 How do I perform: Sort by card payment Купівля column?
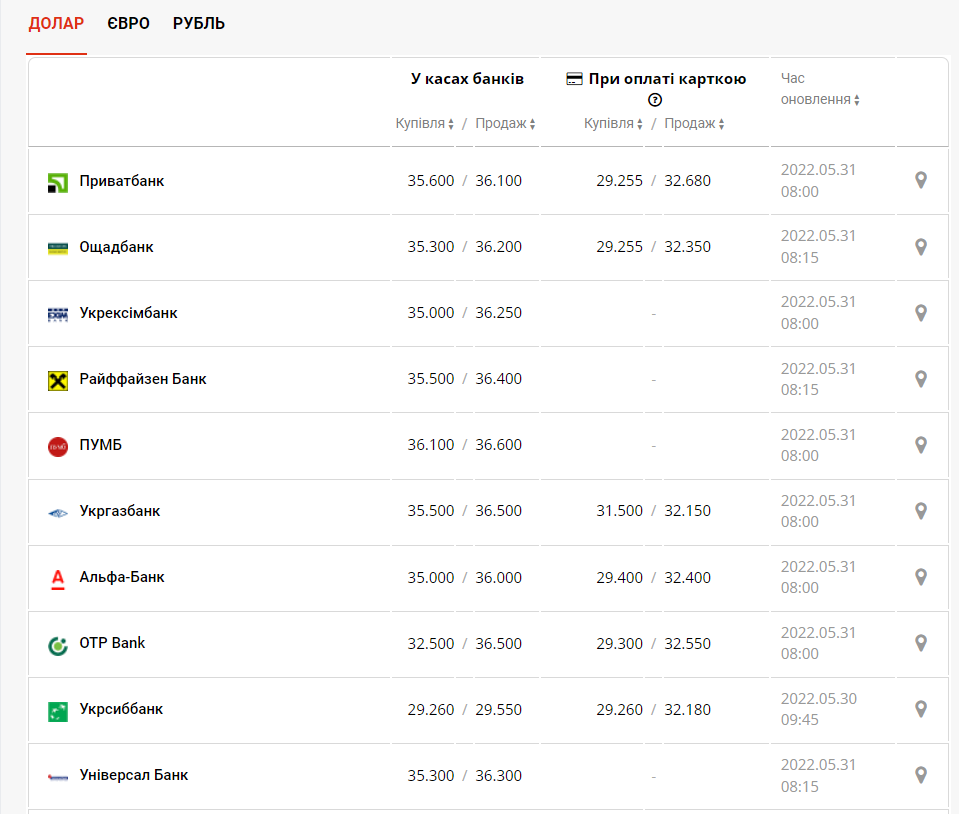[614, 124]
